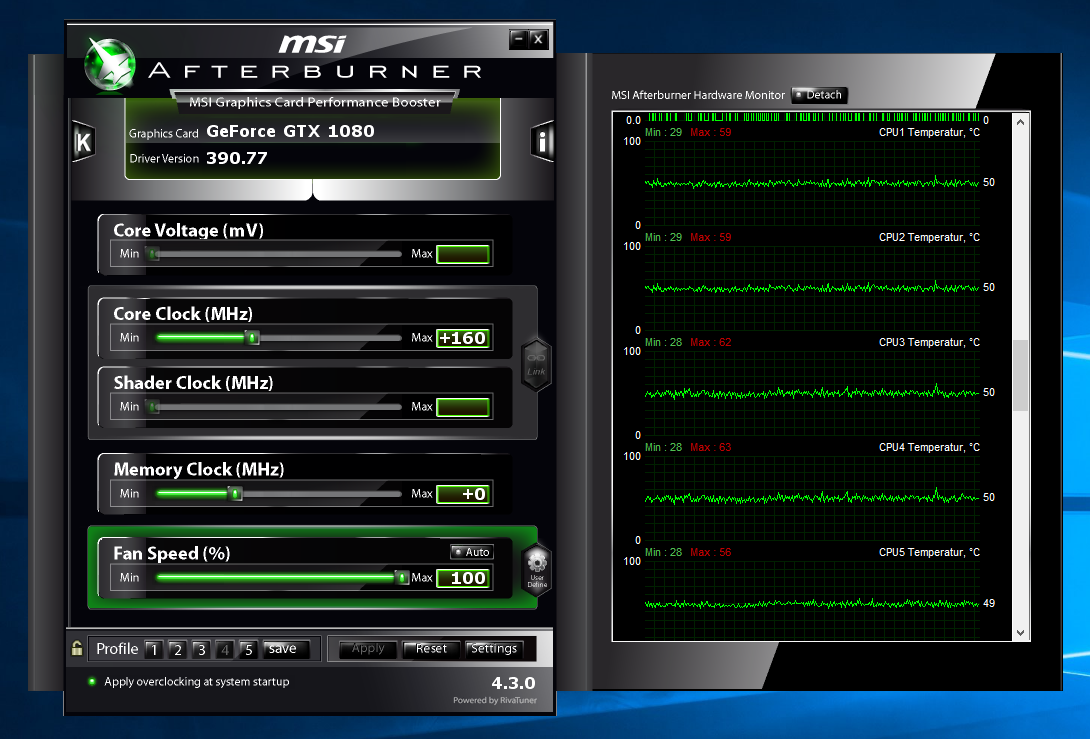
Task: Select Profile 5
Action: pos(248,649)
